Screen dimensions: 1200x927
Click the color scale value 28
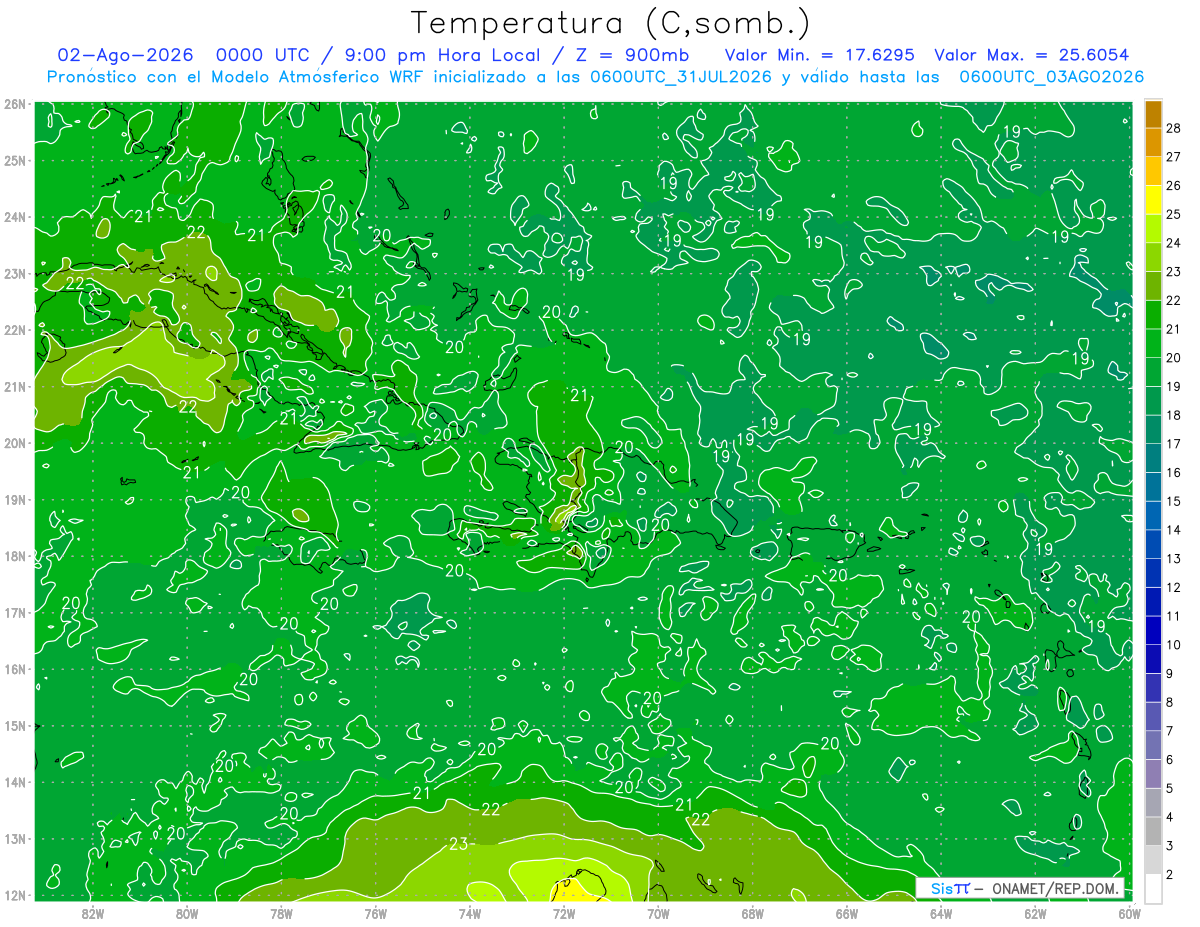click(1174, 127)
